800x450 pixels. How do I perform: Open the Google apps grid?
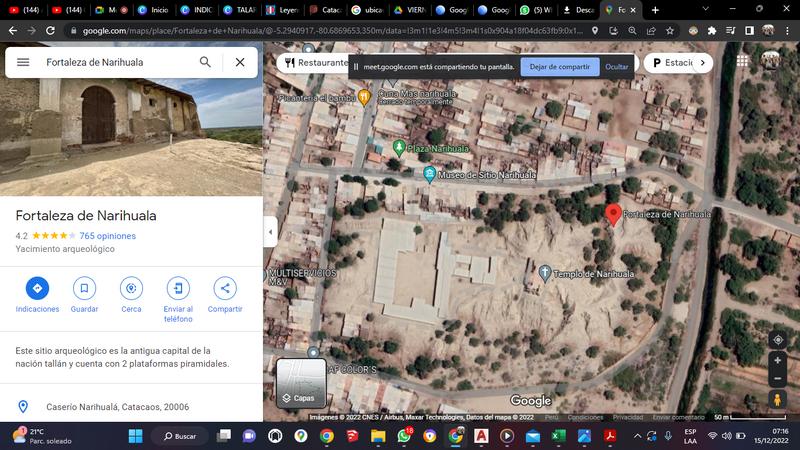742,61
